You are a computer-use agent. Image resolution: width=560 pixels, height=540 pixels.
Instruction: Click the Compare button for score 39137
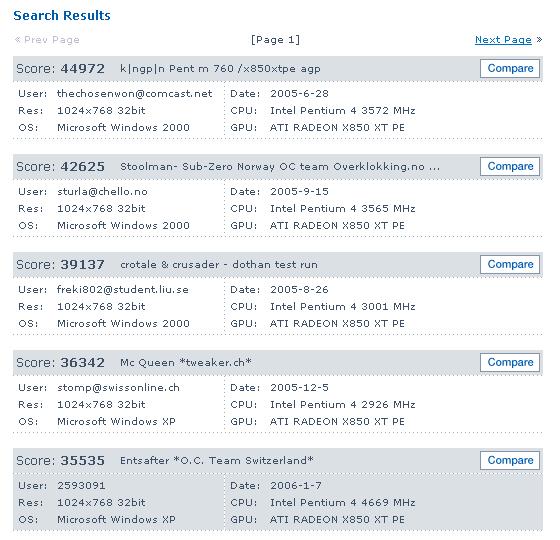pyautogui.click(x=510, y=264)
